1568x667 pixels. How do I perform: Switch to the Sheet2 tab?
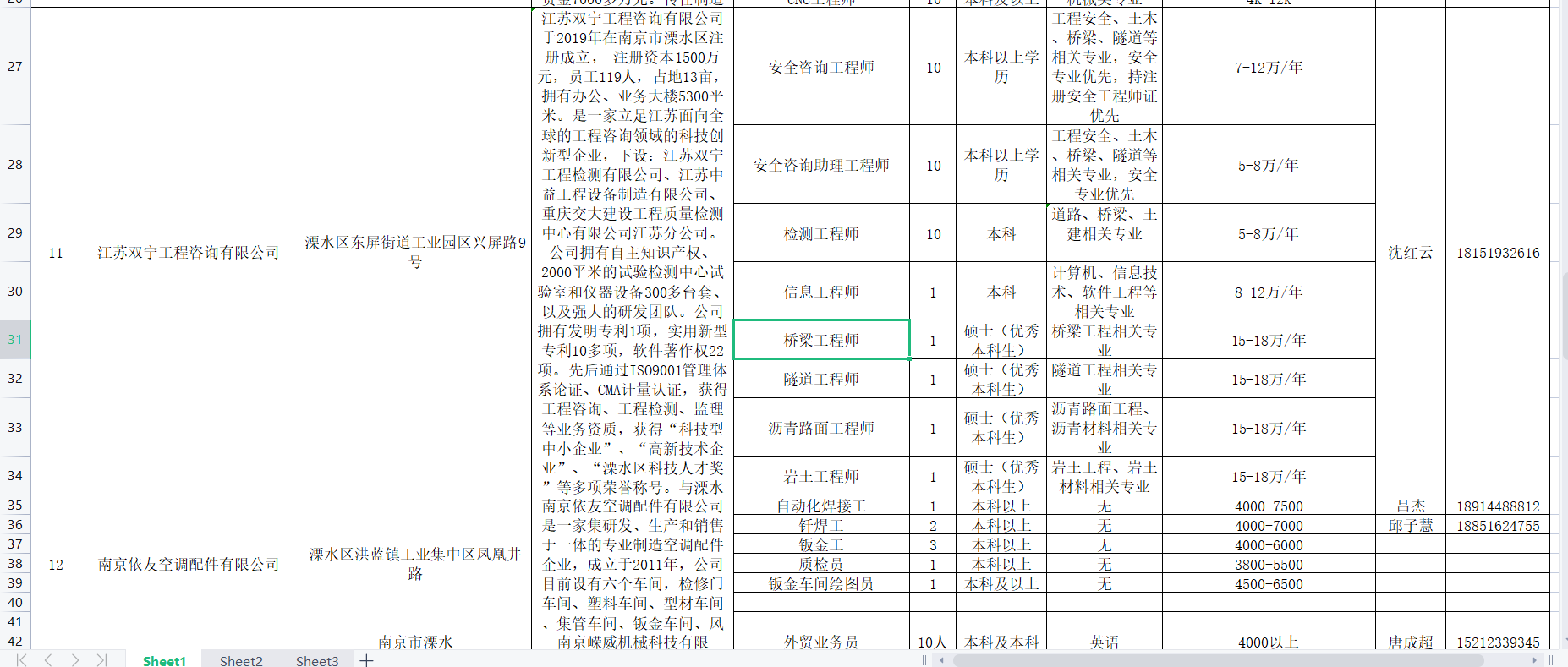[241, 660]
